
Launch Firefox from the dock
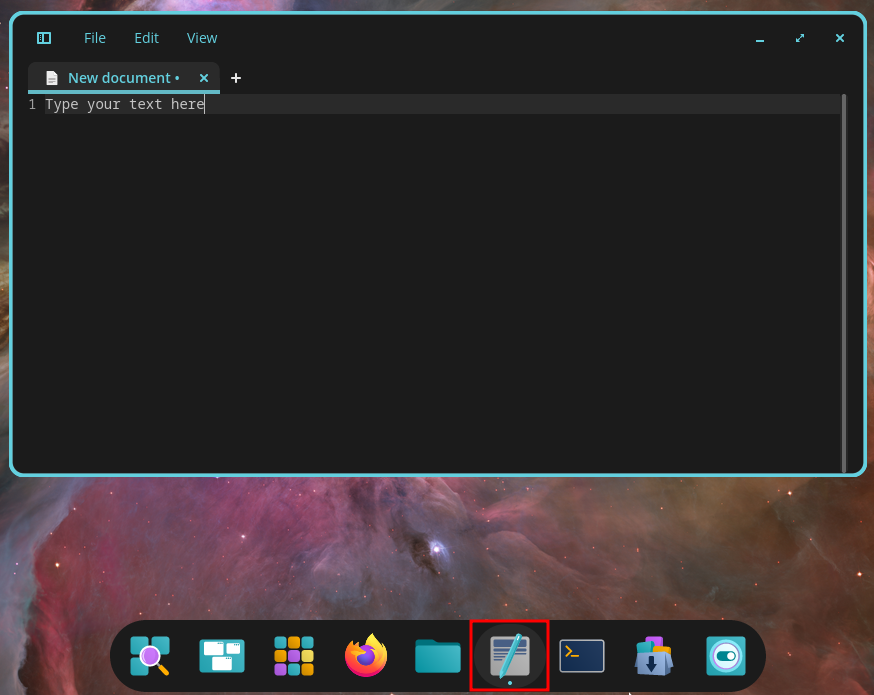click(x=366, y=656)
